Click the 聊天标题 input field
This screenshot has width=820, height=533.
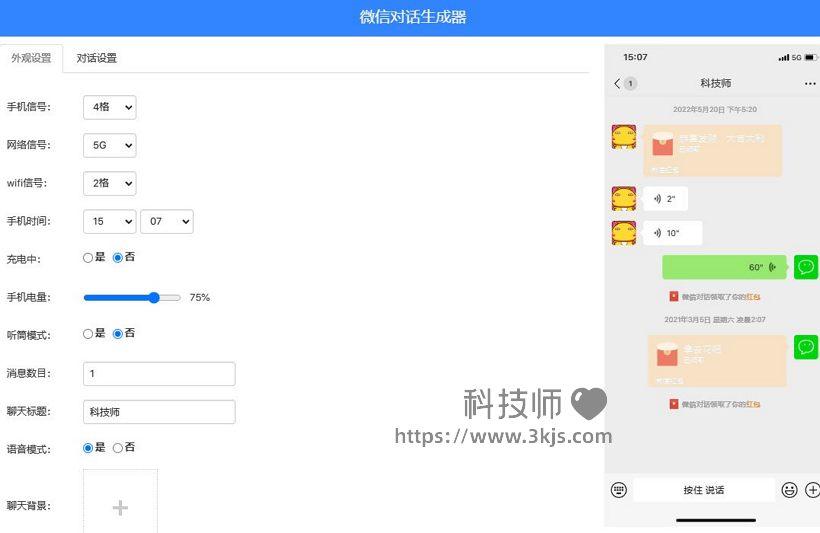pos(159,412)
